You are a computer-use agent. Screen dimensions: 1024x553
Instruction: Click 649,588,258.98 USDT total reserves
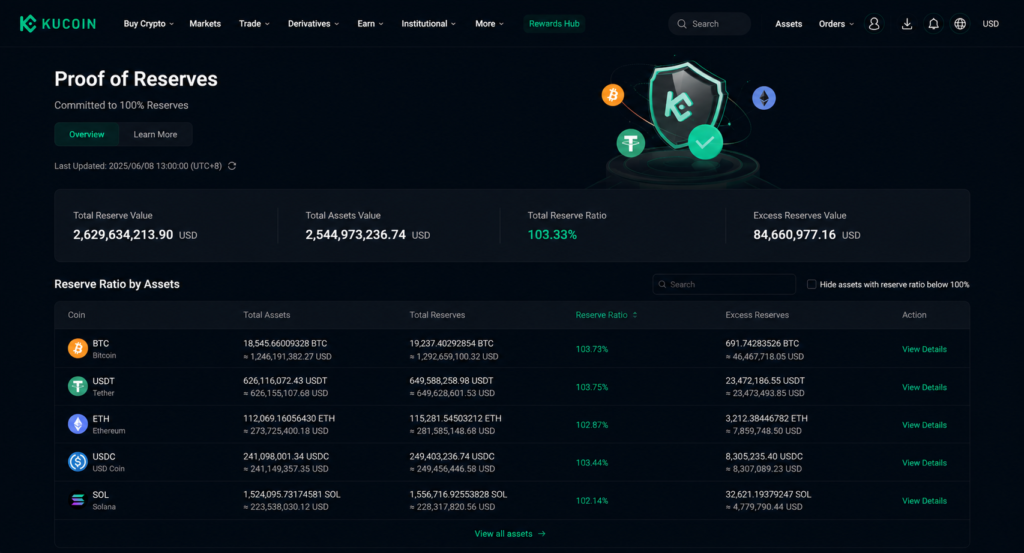click(x=451, y=381)
